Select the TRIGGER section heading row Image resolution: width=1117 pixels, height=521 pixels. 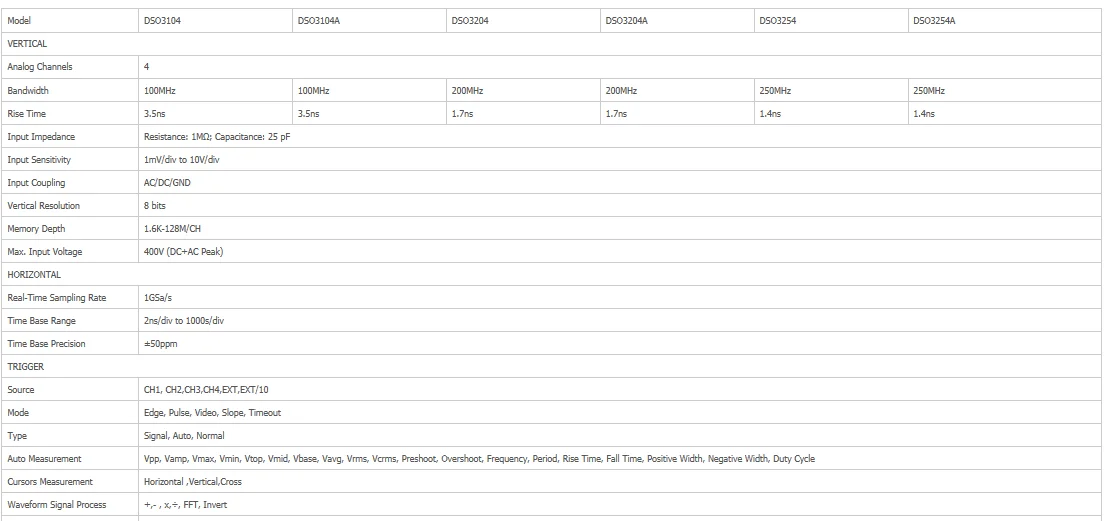[25, 367]
